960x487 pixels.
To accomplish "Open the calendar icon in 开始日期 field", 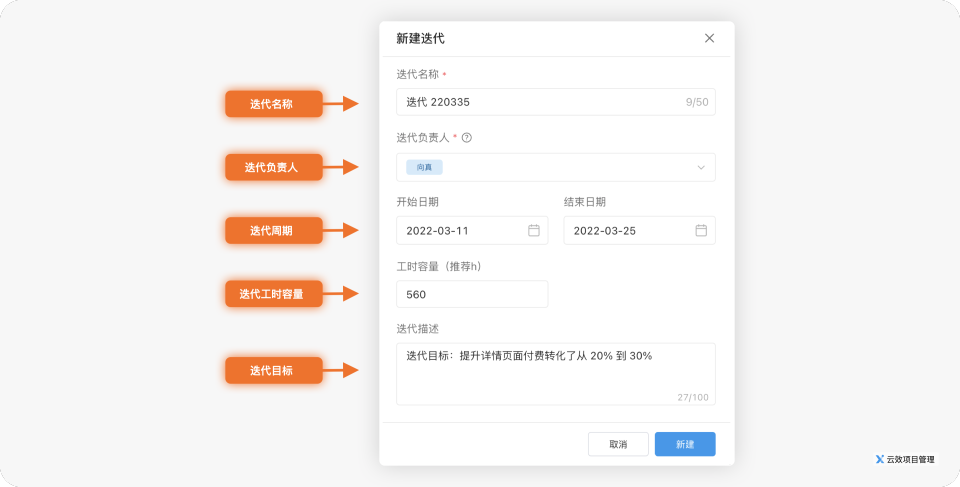I will pos(534,231).
